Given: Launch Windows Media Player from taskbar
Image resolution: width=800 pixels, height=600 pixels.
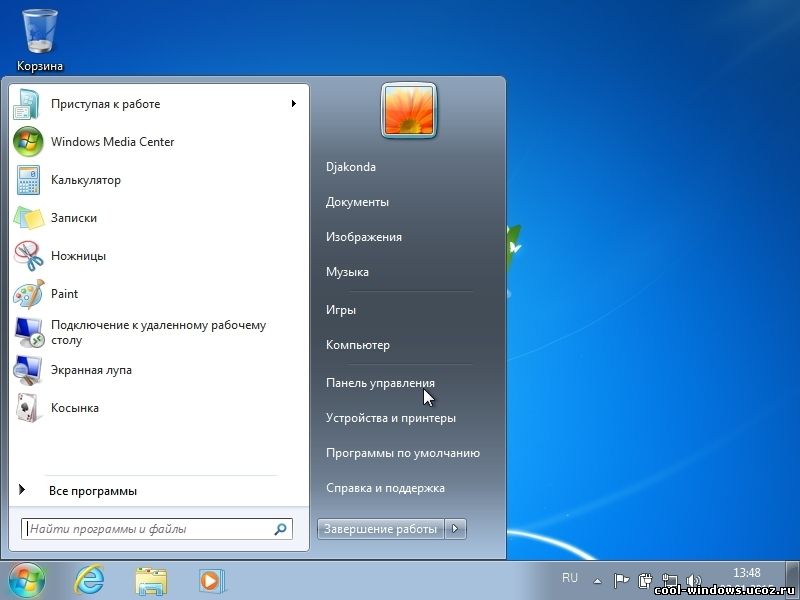Looking at the screenshot, I should pos(212,581).
